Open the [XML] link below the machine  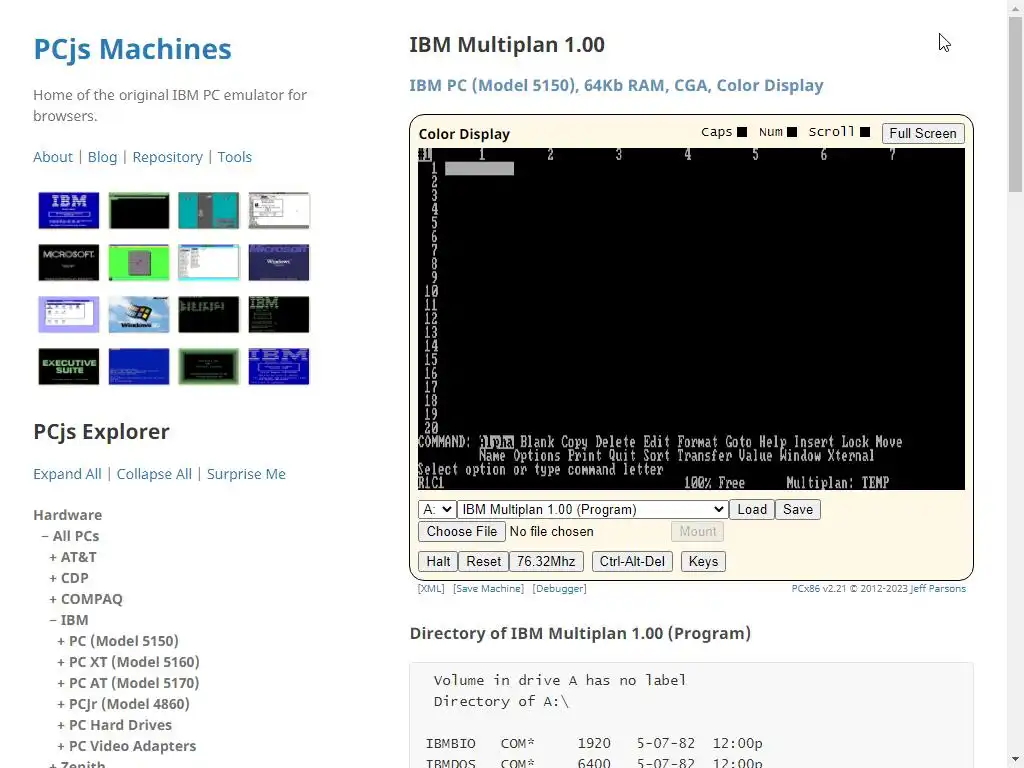click(x=431, y=588)
